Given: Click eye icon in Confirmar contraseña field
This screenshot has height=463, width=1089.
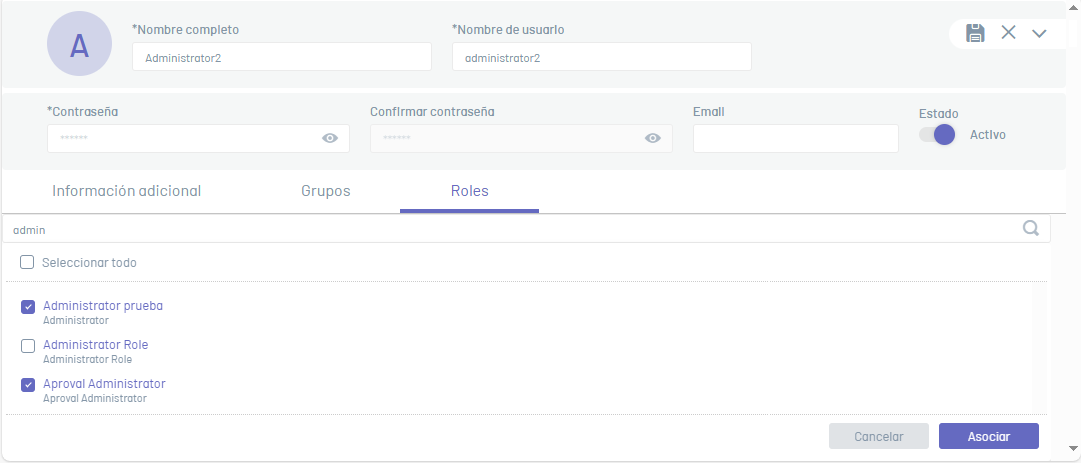Looking at the screenshot, I should (x=653, y=138).
